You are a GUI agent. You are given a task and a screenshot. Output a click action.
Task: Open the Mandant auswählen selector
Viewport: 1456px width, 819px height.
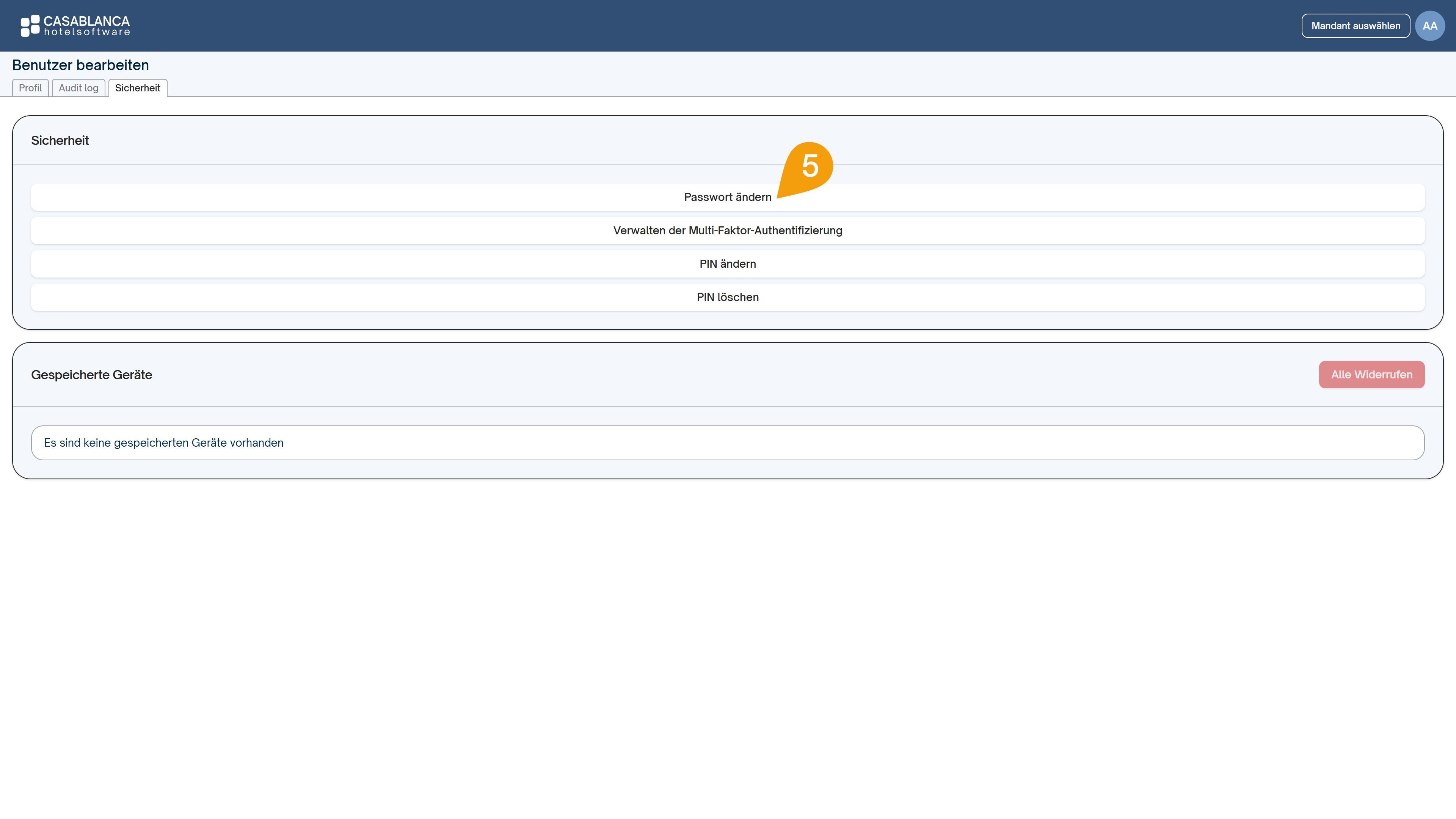tap(1356, 26)
